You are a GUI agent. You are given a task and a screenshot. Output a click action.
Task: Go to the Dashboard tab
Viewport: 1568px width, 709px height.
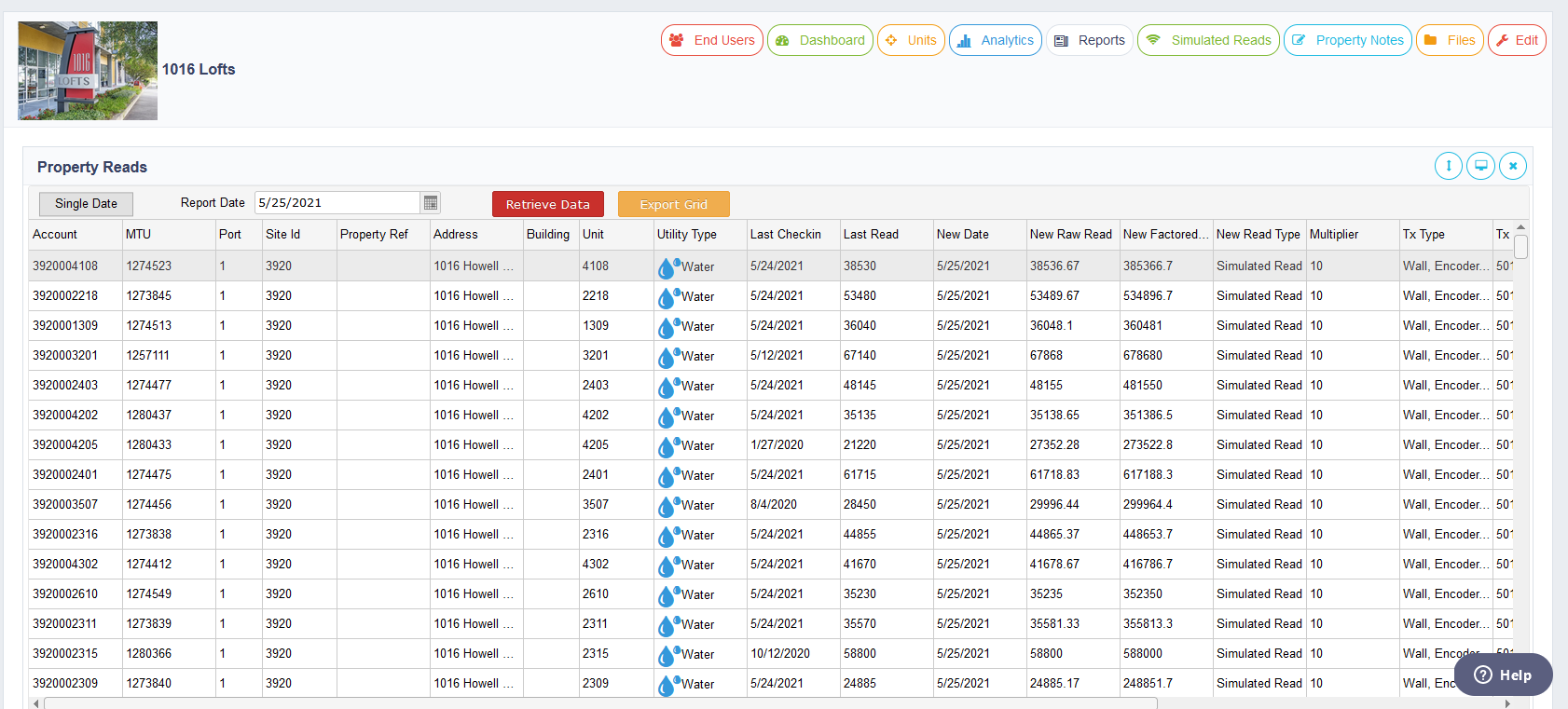click(x=820, y=40)
